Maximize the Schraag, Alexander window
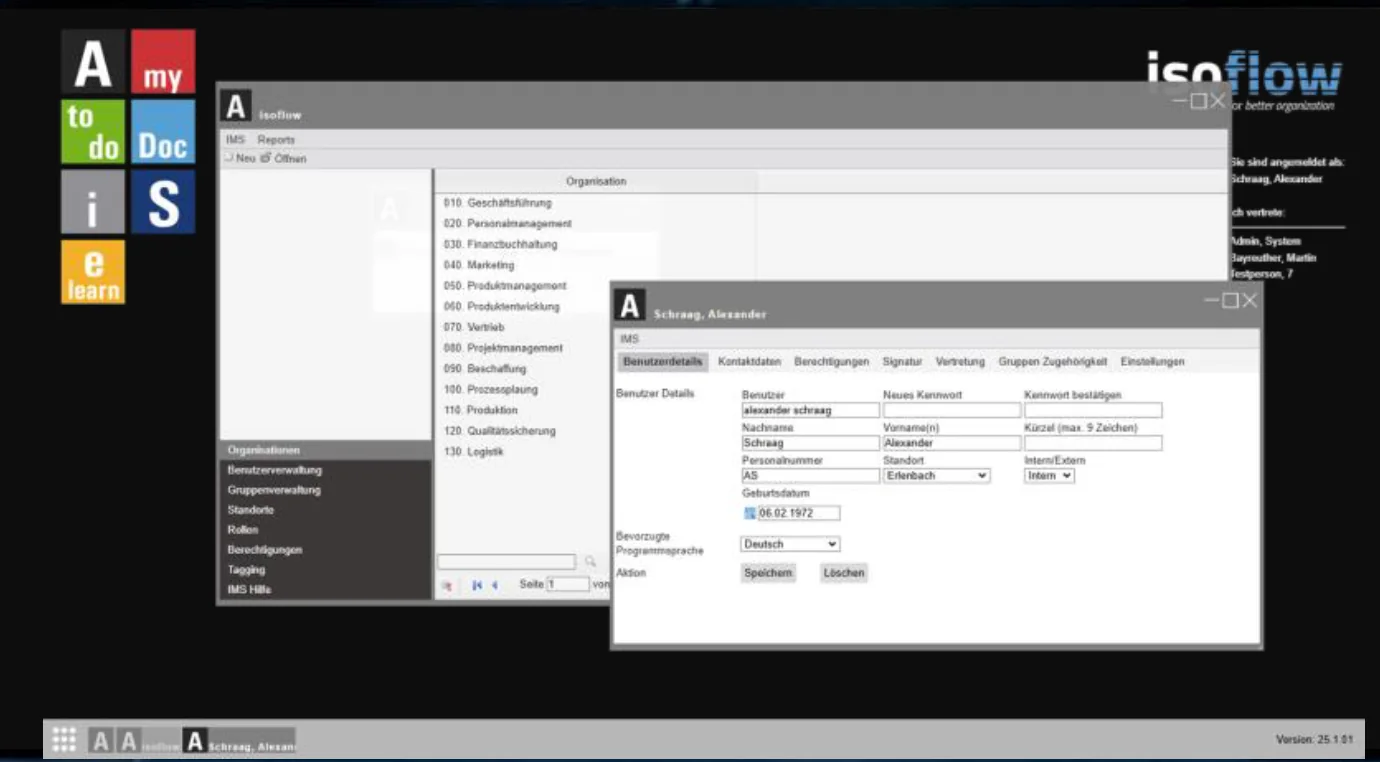Screen dimensions: 1380x762 click(x=1230, y=300)
